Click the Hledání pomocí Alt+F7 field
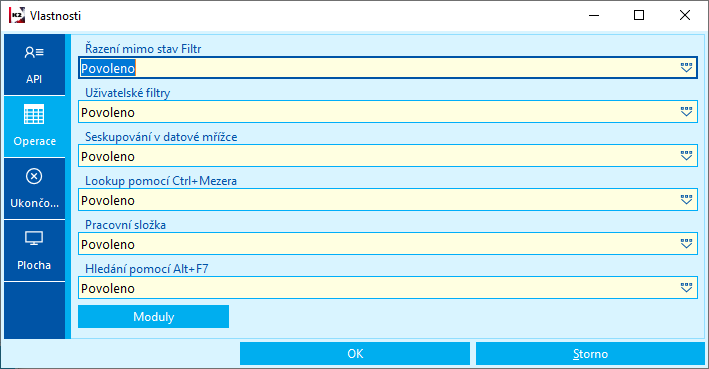Screen dimensions: 709x369 pyautogui.click(x=388, y=288)
